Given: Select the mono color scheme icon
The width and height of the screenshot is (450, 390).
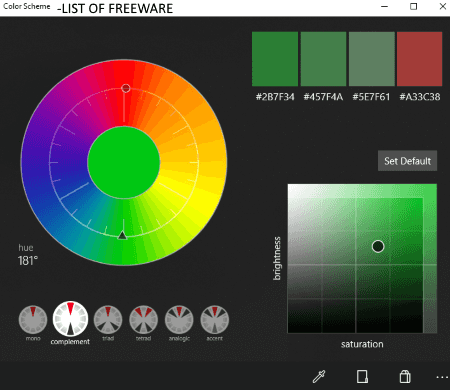Looking at the screenshot, I should tap(33, 320).
